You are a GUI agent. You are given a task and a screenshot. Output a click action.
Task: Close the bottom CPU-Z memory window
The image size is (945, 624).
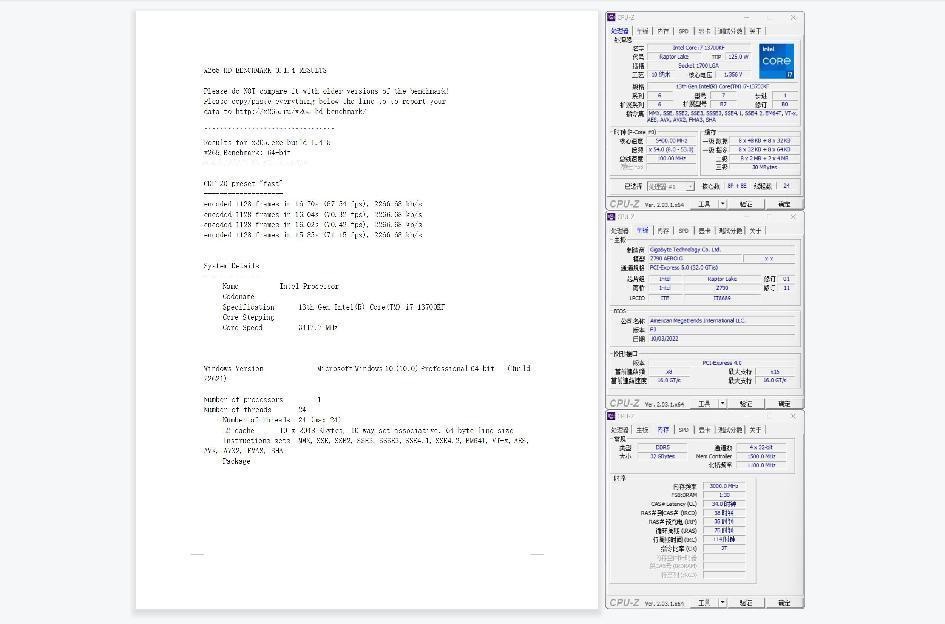[793, 416]
